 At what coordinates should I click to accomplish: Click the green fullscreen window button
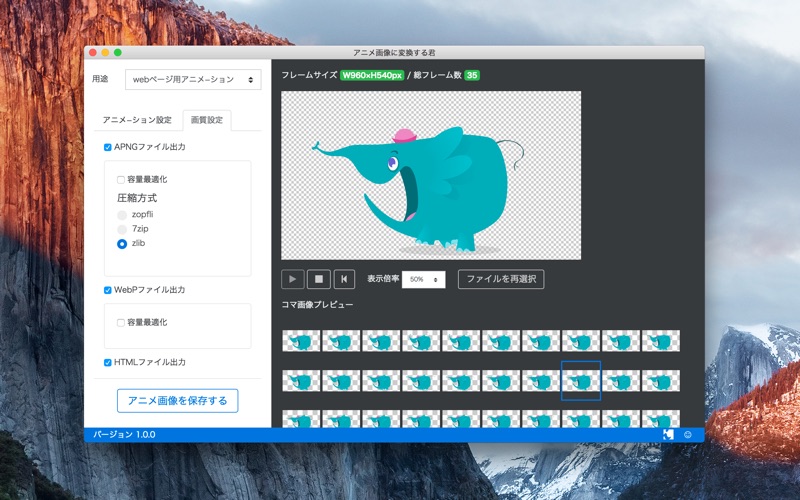coord(118,53)
